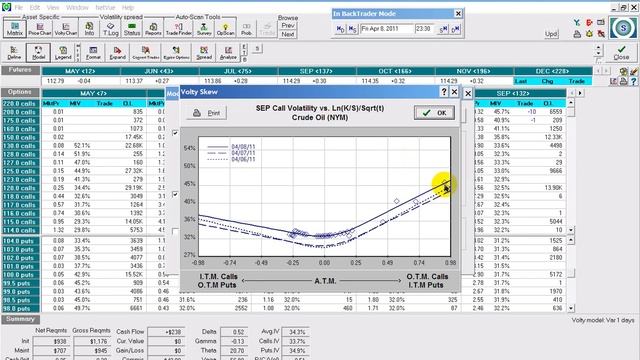Click puts section scrollbar down arrow
This screenshot has width=640, height=360.
click(x=571, y=308)
